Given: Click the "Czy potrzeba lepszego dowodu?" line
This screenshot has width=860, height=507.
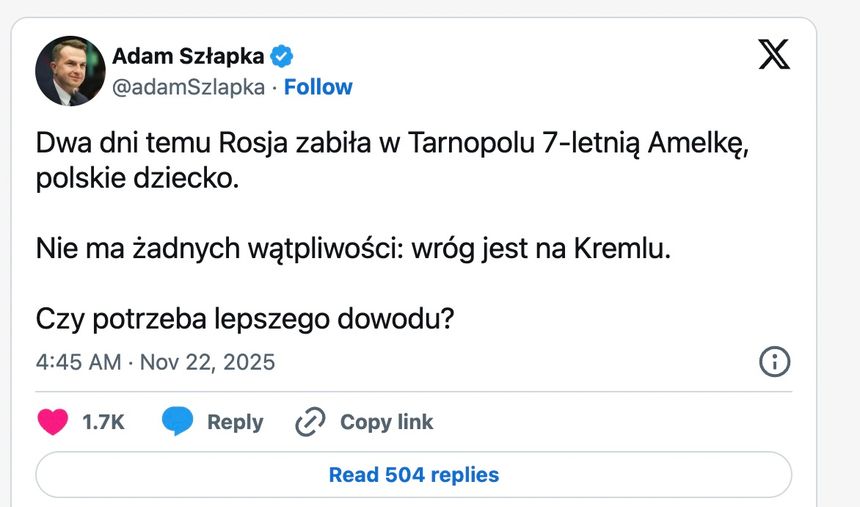Looking at the screenshot, I should [x=246, y=318].
